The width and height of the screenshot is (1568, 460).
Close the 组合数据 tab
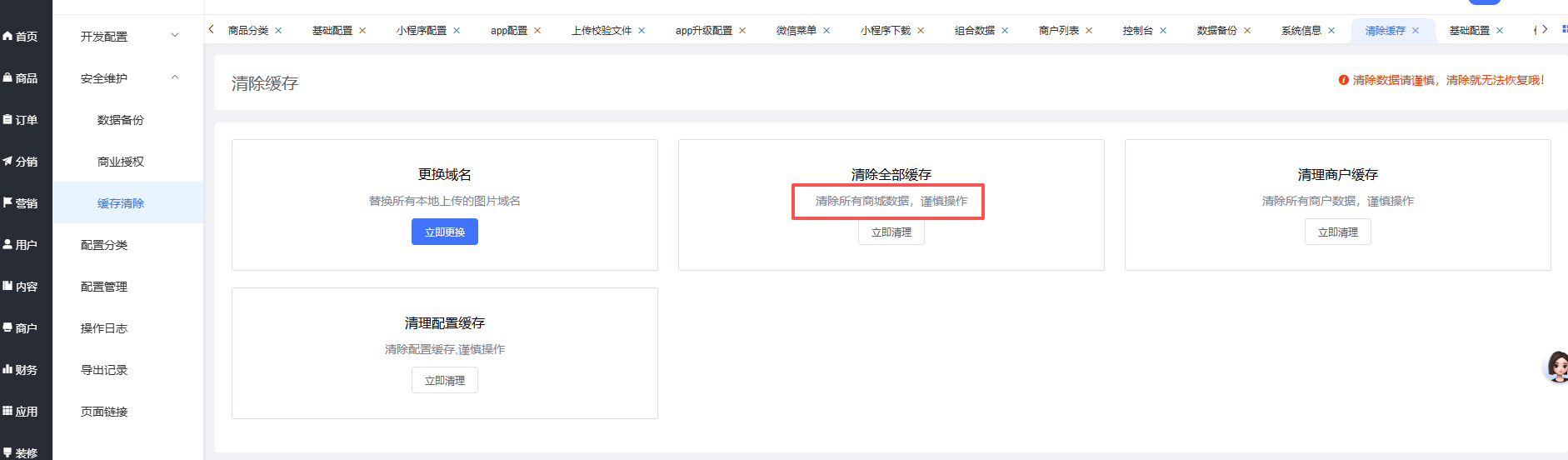pyautogui.click(x=1005, y=31)
